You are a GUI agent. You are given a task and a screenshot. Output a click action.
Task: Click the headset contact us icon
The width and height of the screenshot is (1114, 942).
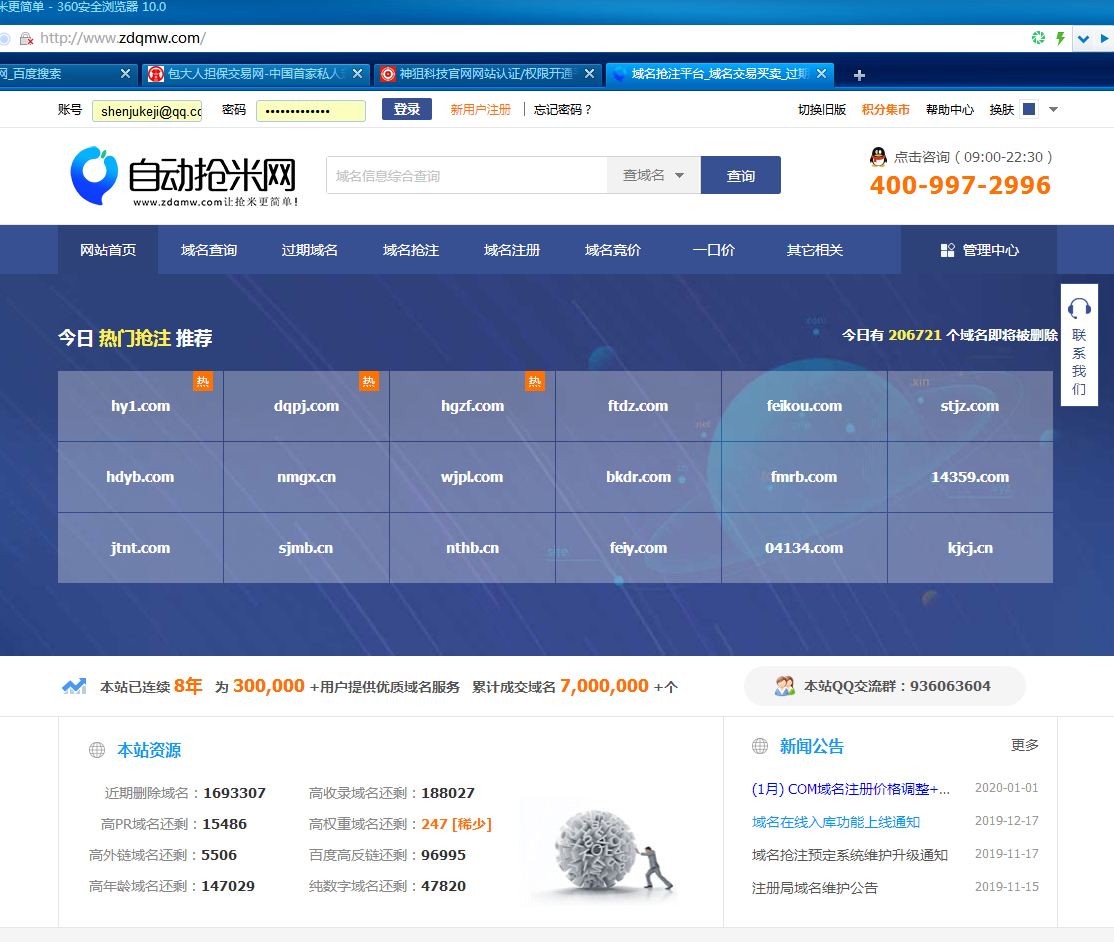[x=1079, y=308]
